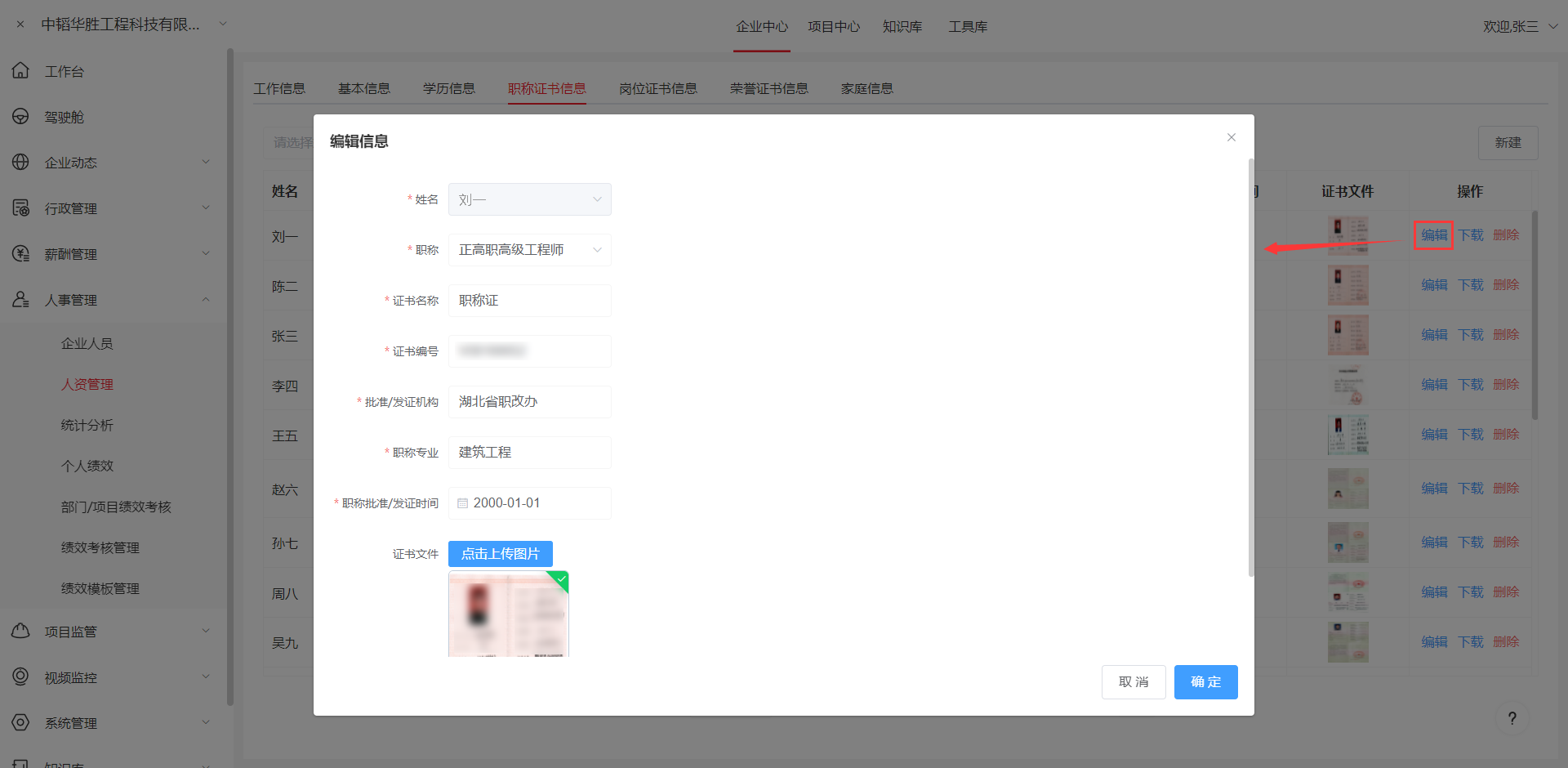Click 编辑 link in 刘一 row

click(x=1434, y=235)
